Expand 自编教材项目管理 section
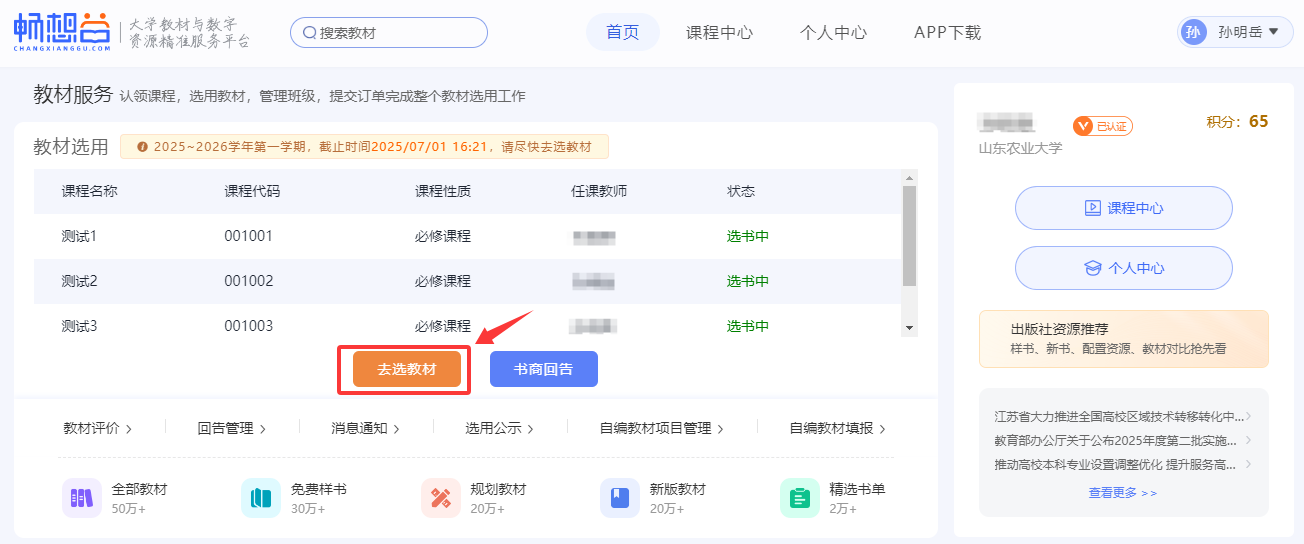Viewport: 1304px width, 544px height. coord(661,428)
